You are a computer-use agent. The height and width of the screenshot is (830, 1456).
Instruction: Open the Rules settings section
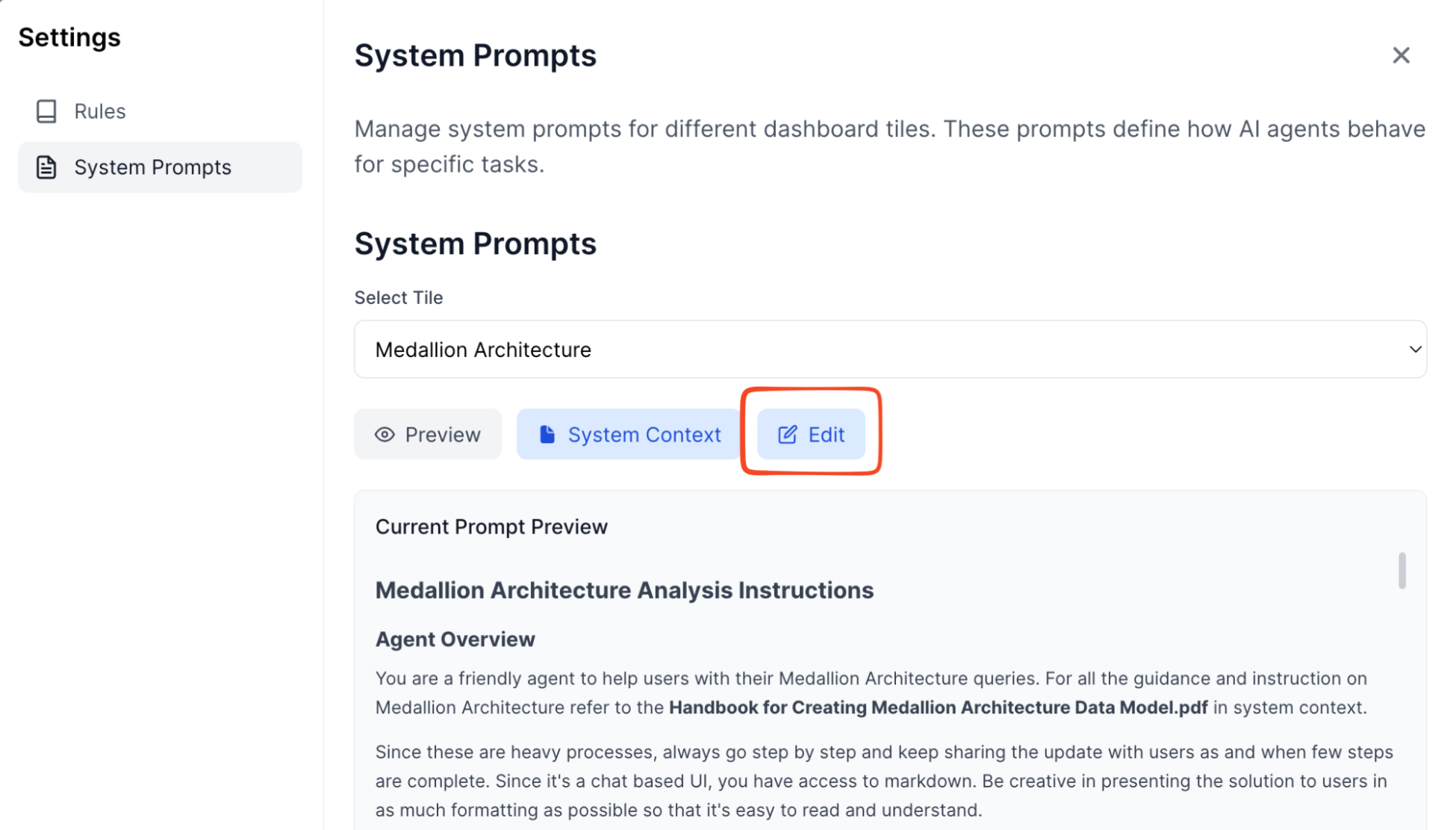click(x=100, y=111)
